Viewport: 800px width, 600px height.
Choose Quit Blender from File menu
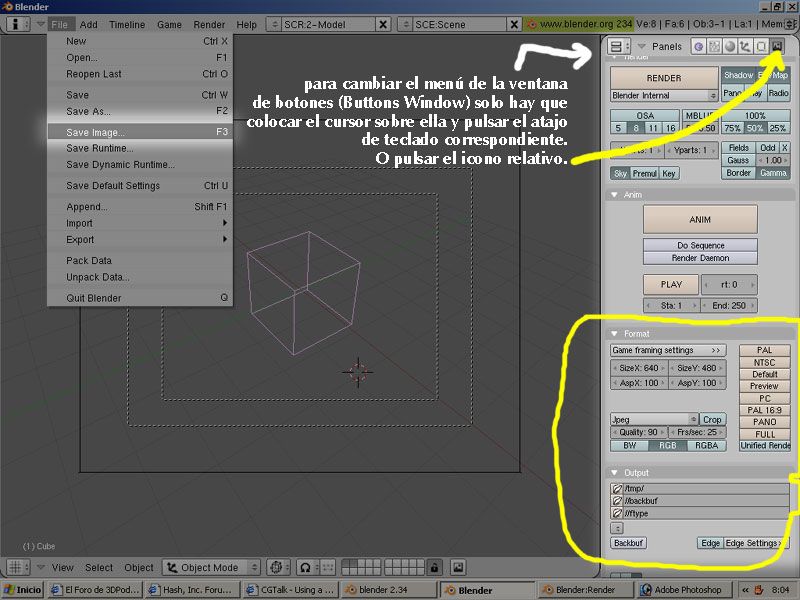tap(140, 298)
